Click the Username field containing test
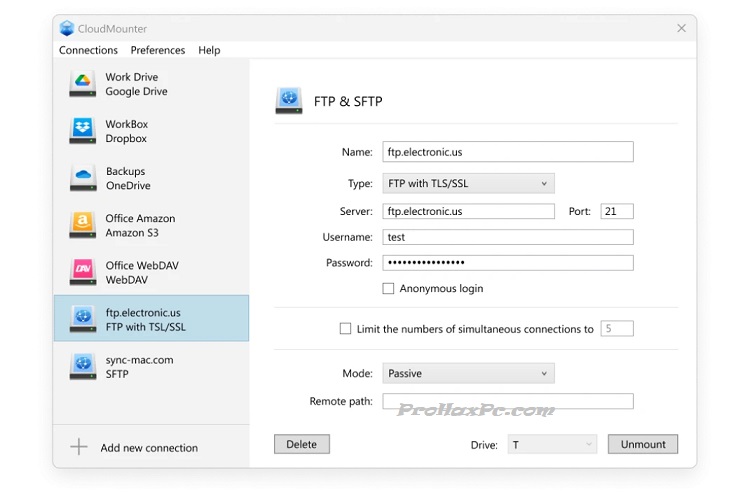 508,237
